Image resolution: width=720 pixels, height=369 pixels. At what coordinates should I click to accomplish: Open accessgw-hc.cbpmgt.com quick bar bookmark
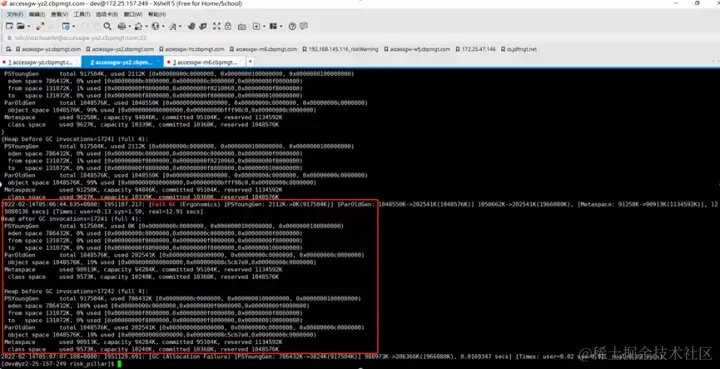tap(192, 49)
